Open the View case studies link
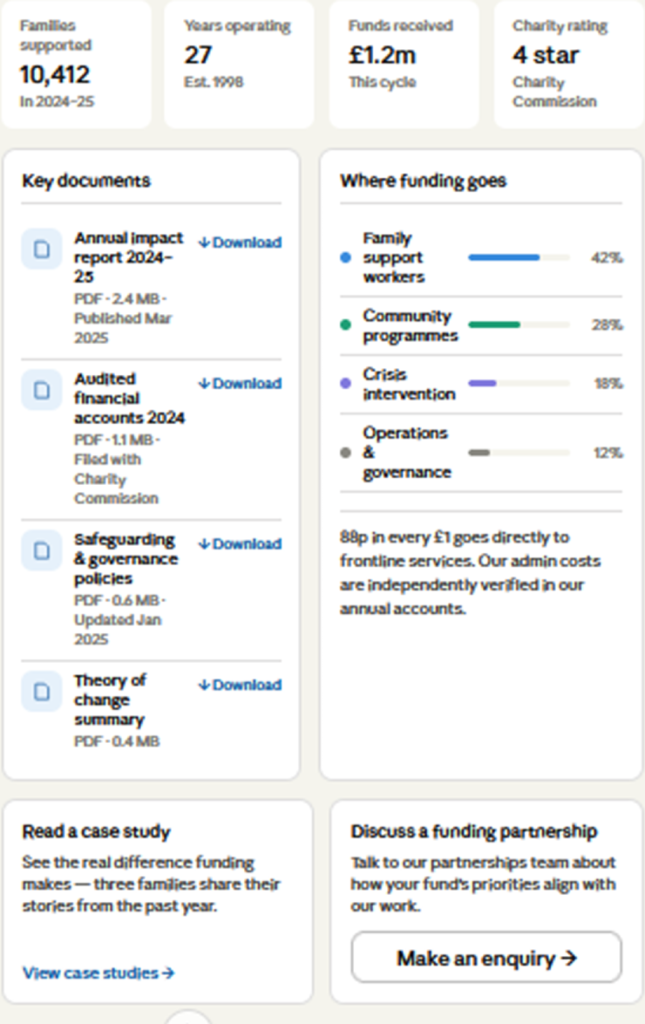The height and width of the screenshot is (1024, 645). (x=98, y=973)
